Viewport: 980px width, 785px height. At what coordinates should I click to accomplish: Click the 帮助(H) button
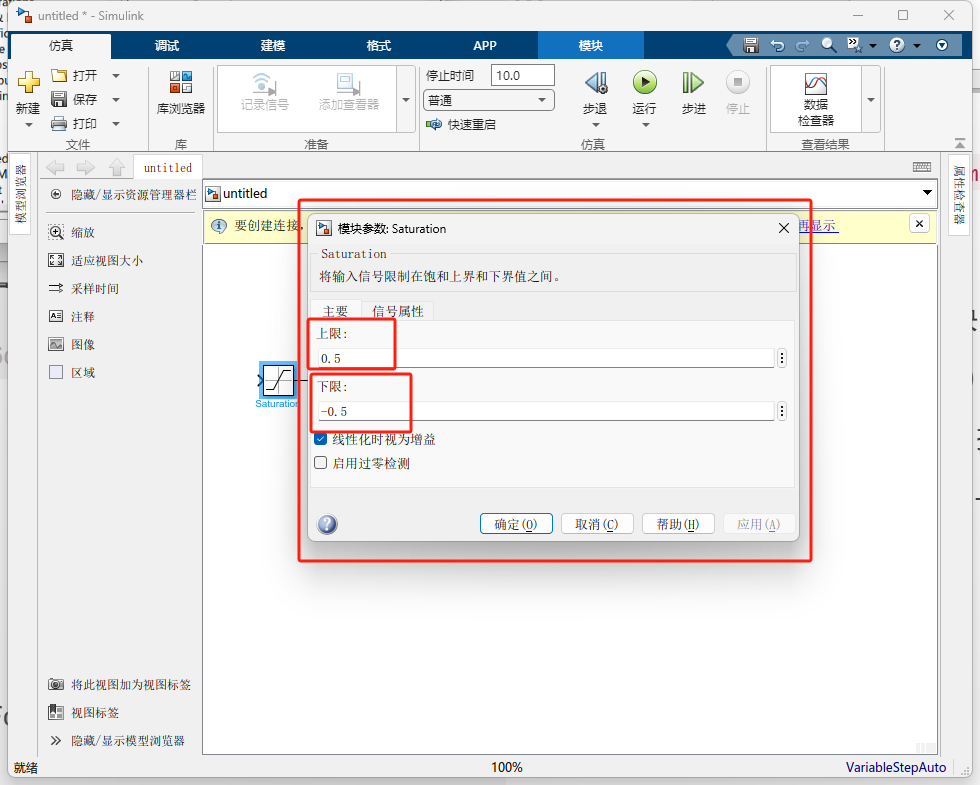(678, 524)
